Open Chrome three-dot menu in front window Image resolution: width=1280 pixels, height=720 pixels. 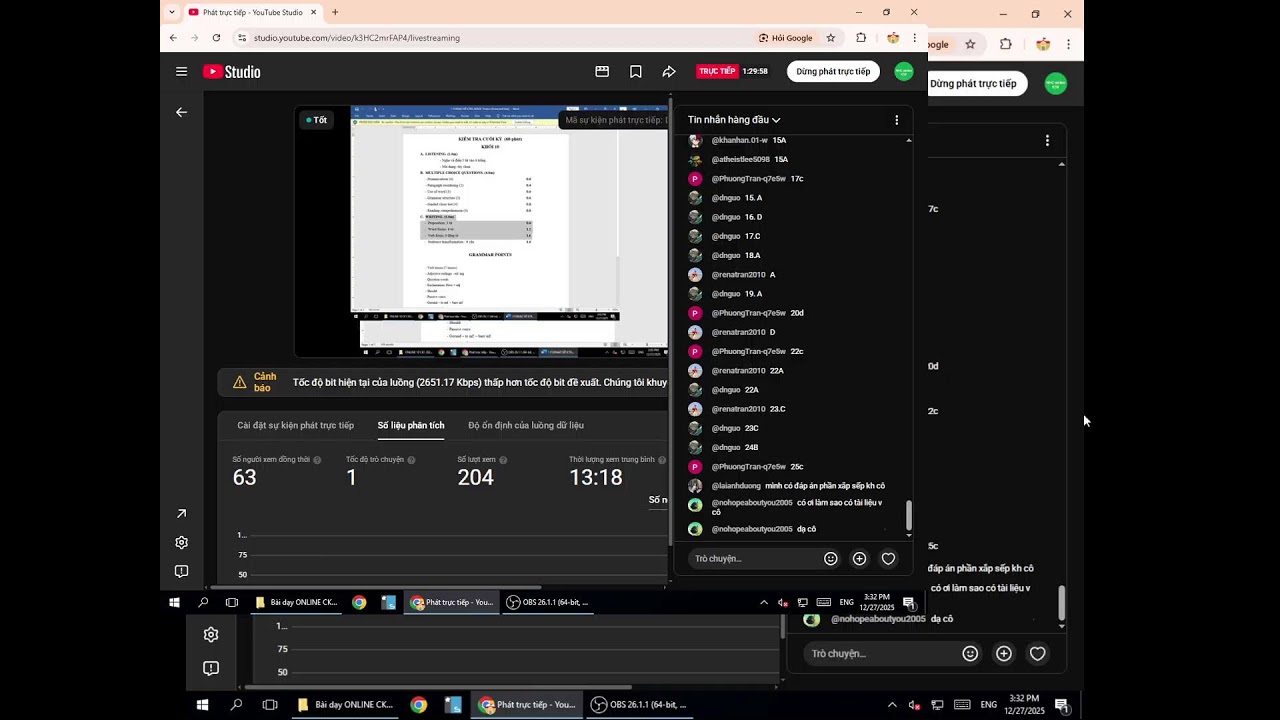click(914, 38)
